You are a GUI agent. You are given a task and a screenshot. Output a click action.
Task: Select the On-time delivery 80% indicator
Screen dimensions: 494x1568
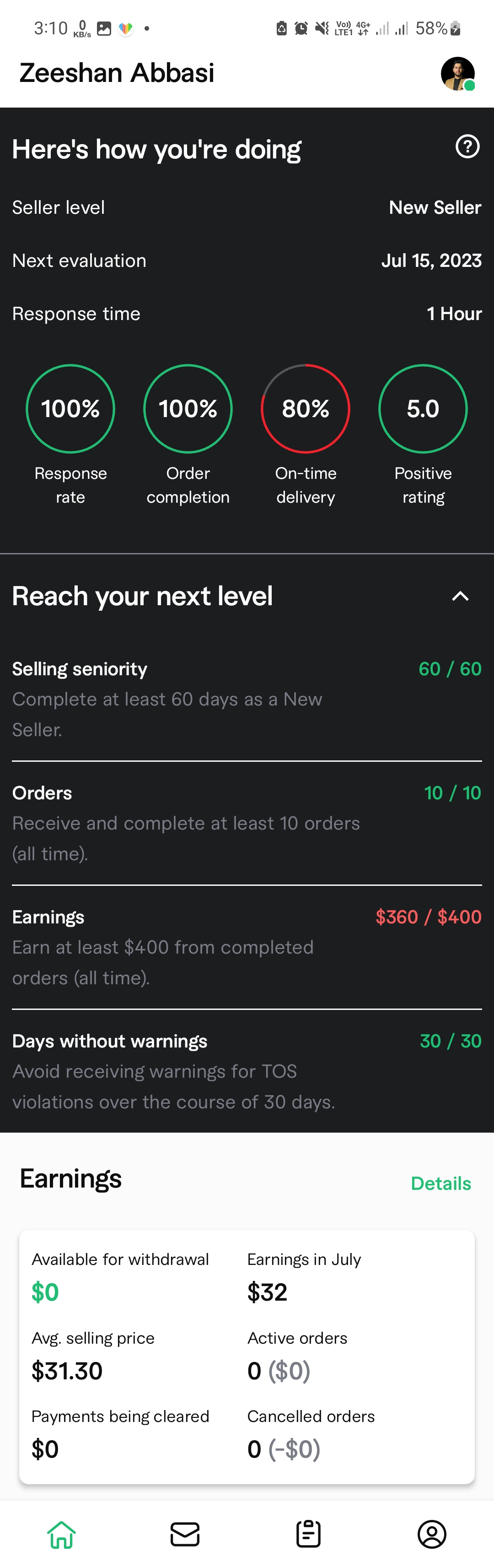click(306, 408)
